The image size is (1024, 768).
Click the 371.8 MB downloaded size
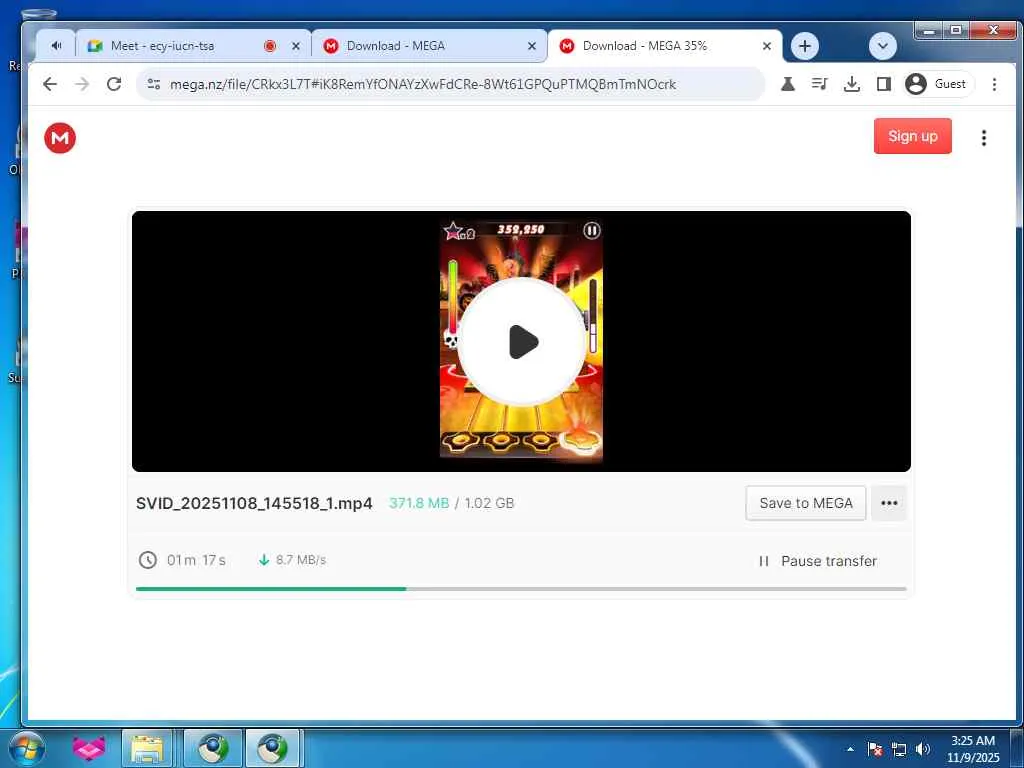click(419, 503)
